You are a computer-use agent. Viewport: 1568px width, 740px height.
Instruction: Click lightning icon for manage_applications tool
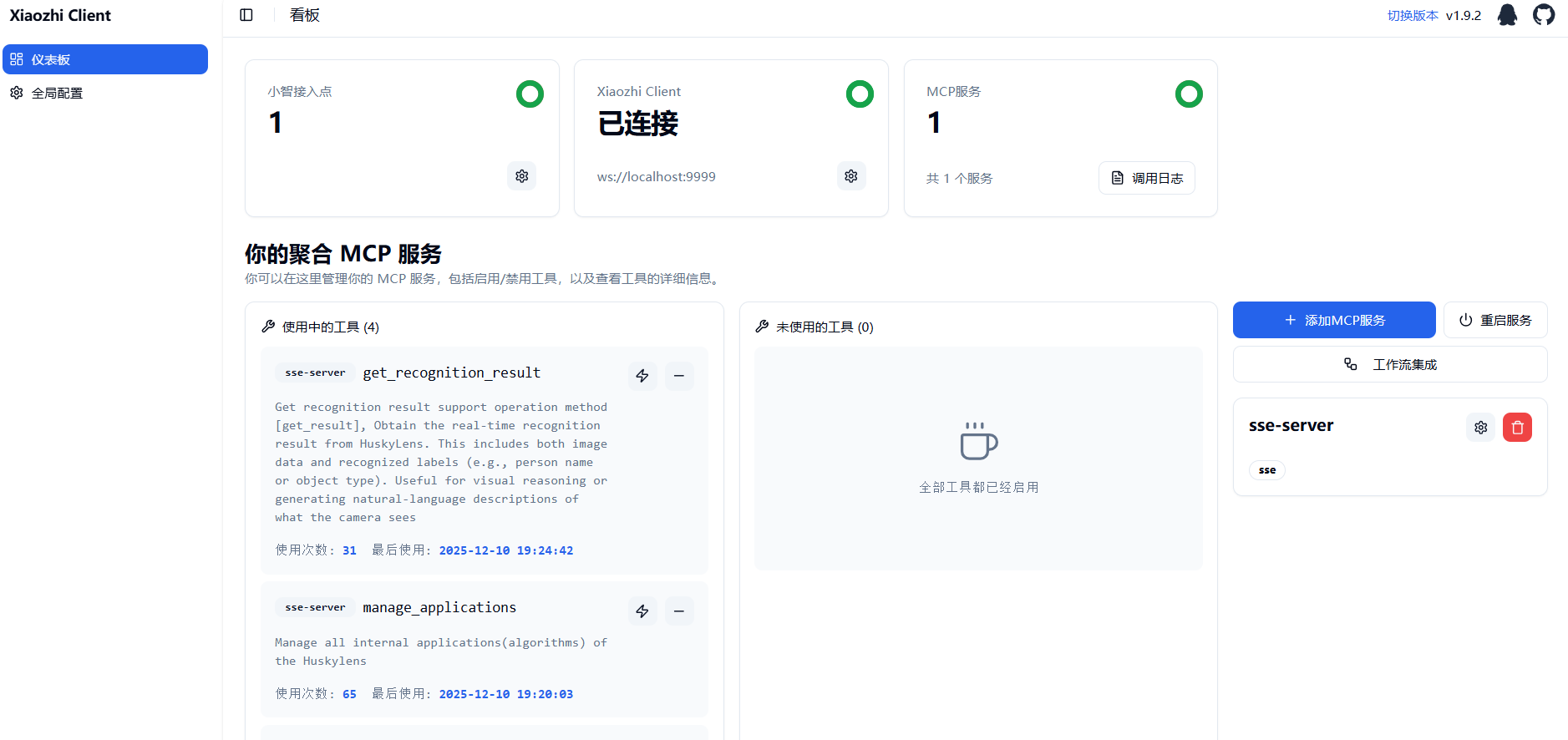click(642, 611)
